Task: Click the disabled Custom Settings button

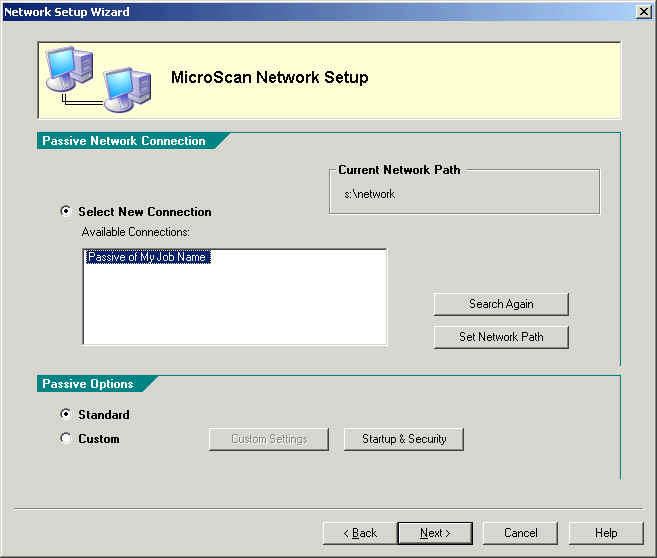Action: click(x=269, y=439)
